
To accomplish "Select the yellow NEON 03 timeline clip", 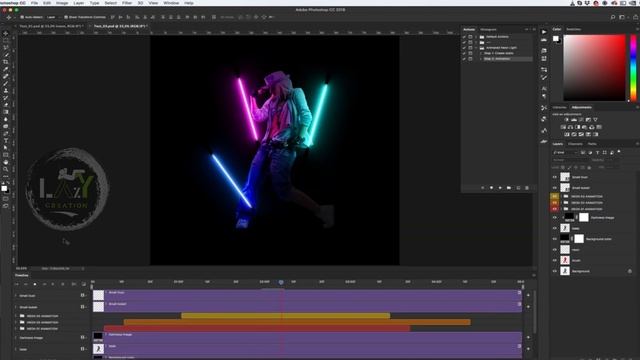I will point(285,316).
